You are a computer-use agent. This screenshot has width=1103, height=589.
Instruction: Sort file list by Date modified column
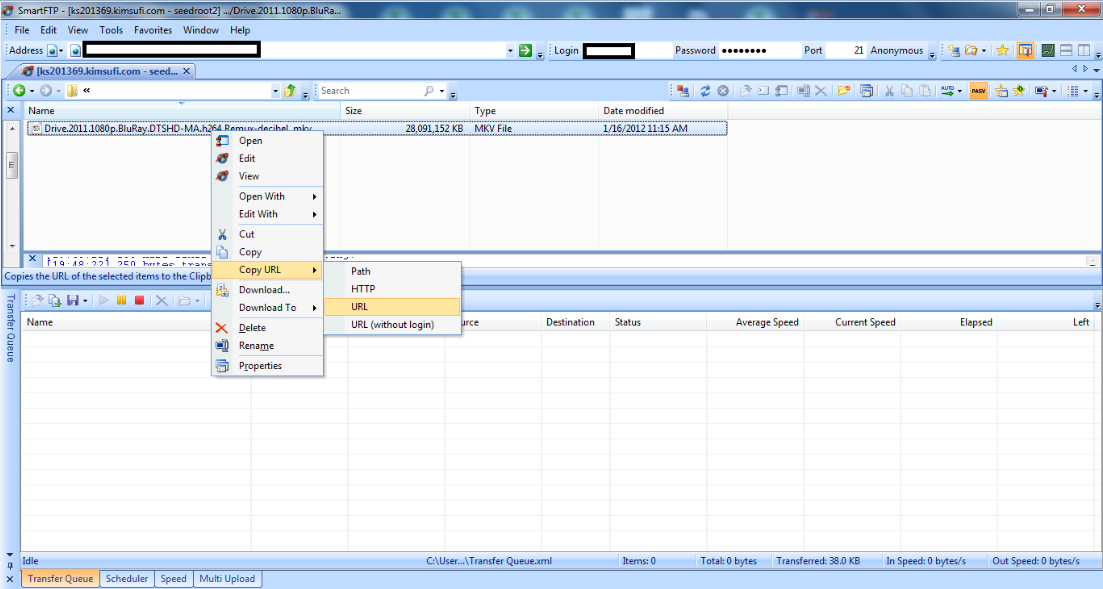coord(663,110)
